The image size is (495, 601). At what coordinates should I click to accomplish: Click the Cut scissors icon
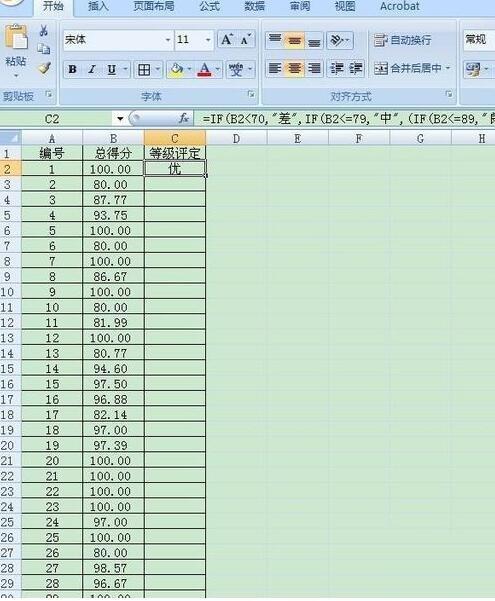(x=44, y=30)
